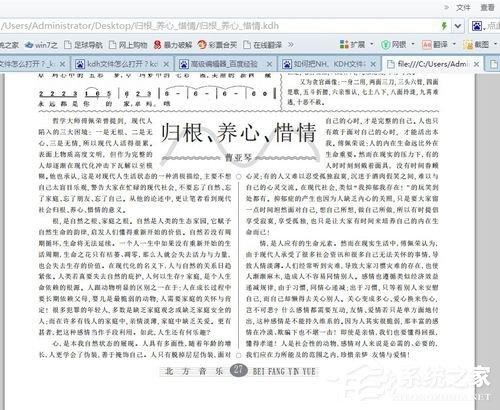Viewport: 500px width, 410px height.
Task: Click the Baidu paw search engine icon
Action: point(477,26)
